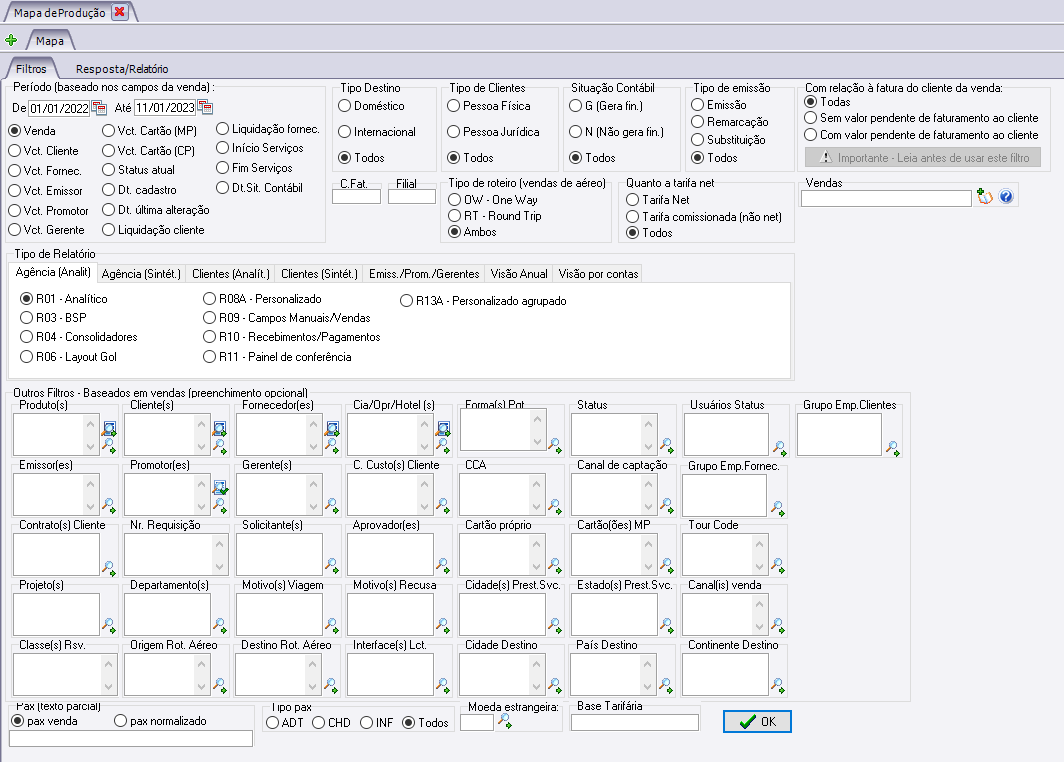Open the Visão por contas tab
This screenshot has width=1064, height=762.
pyautogui.click(x=598, y=273)
